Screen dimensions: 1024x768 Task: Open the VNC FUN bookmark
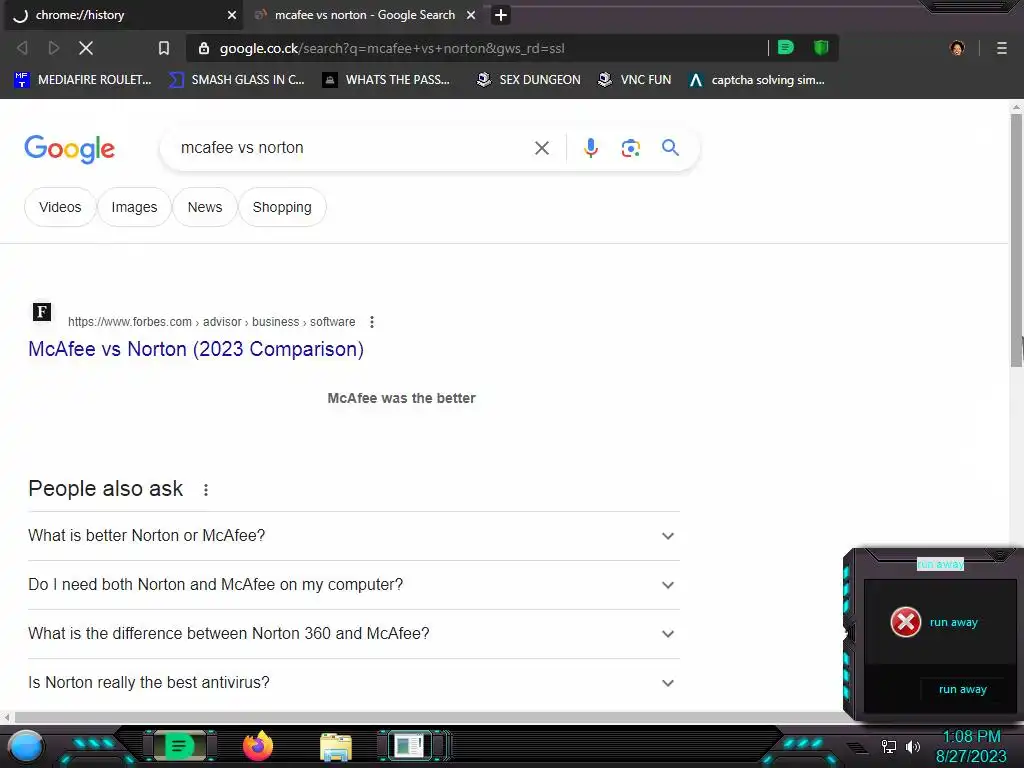[635, 80]
